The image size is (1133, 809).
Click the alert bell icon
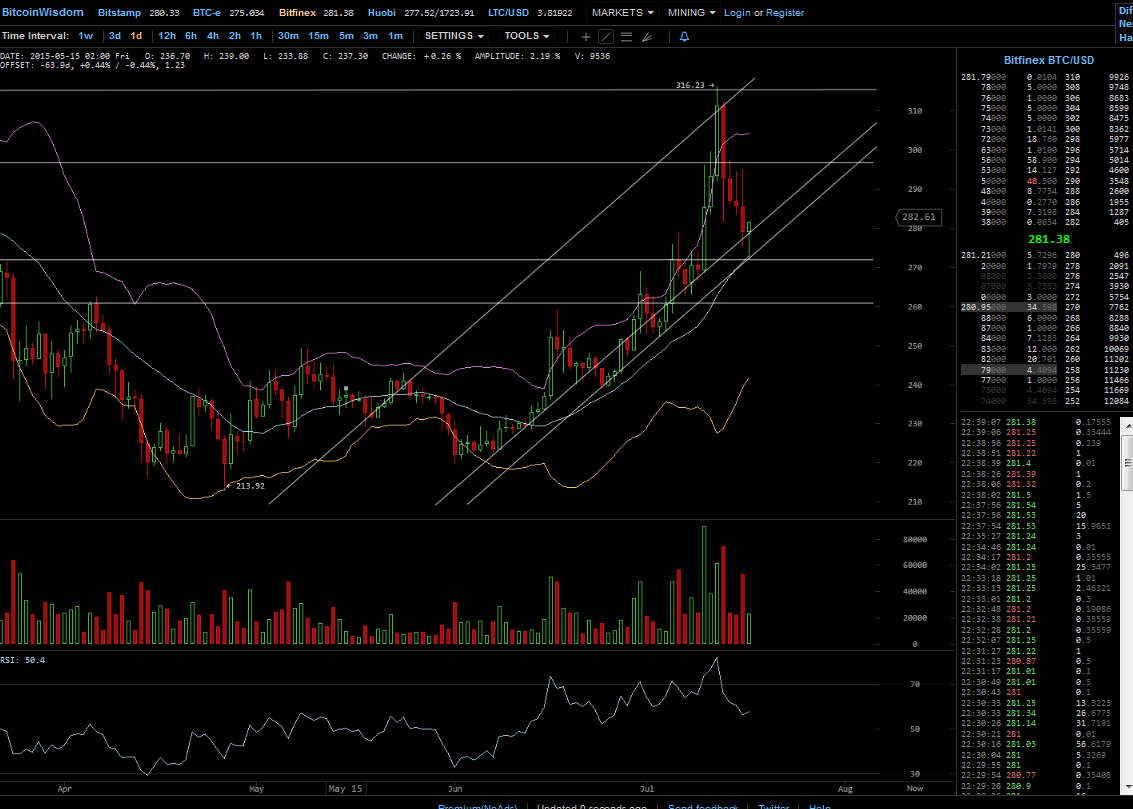coord(684,36)
